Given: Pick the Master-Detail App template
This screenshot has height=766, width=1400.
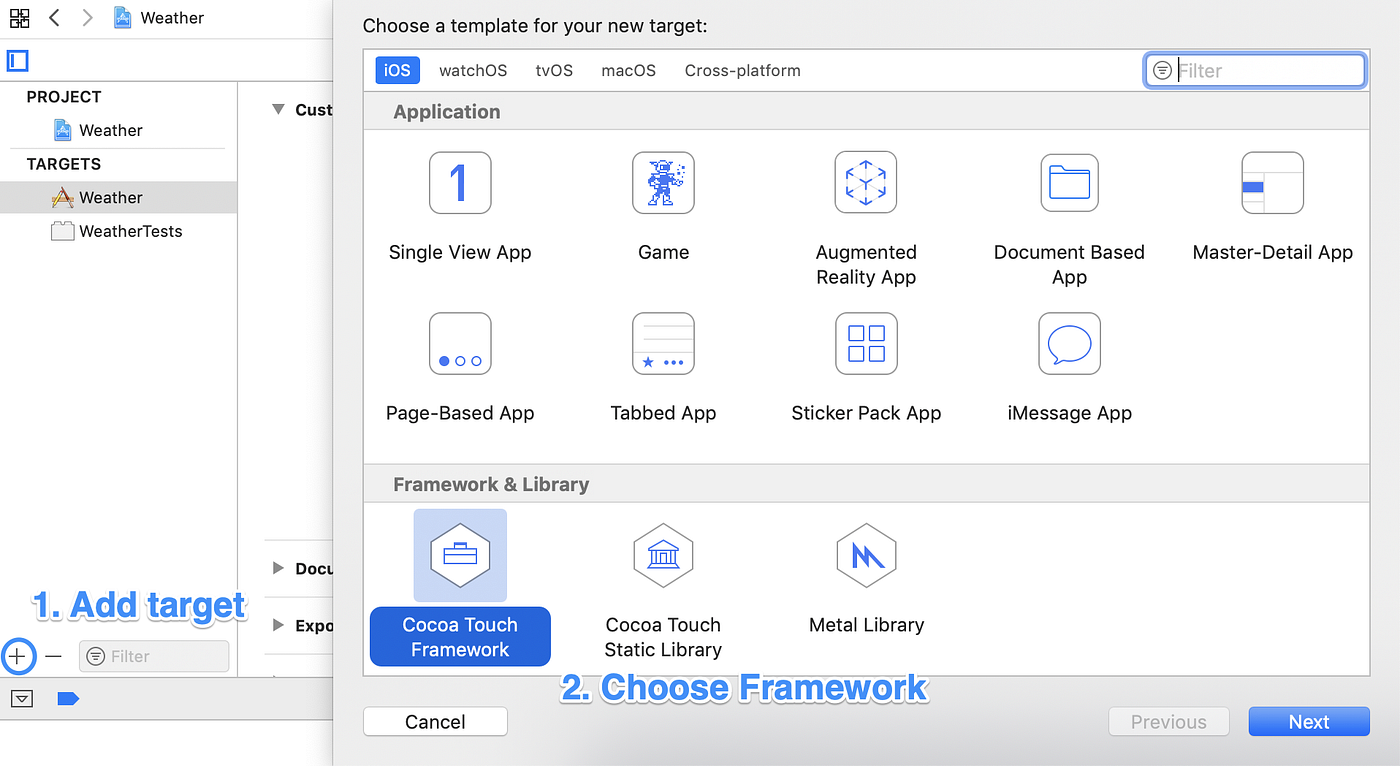Looking at the screenshot, I should click(1272, 200).
